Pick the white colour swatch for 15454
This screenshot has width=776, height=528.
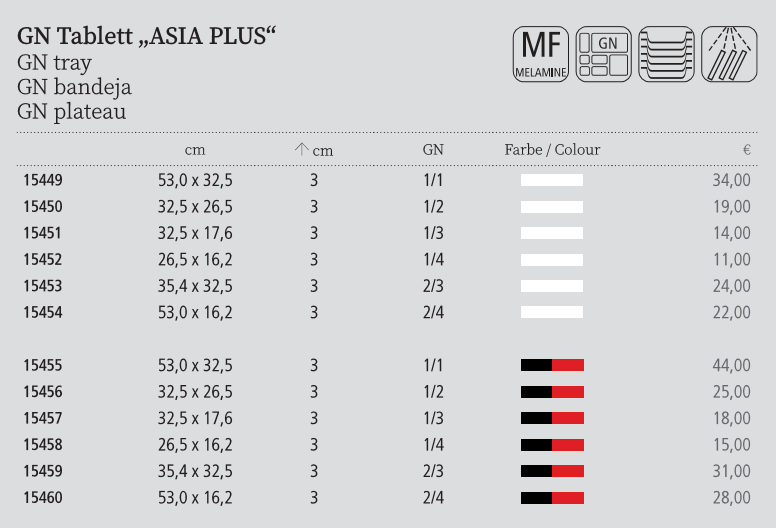pos(552,312)
